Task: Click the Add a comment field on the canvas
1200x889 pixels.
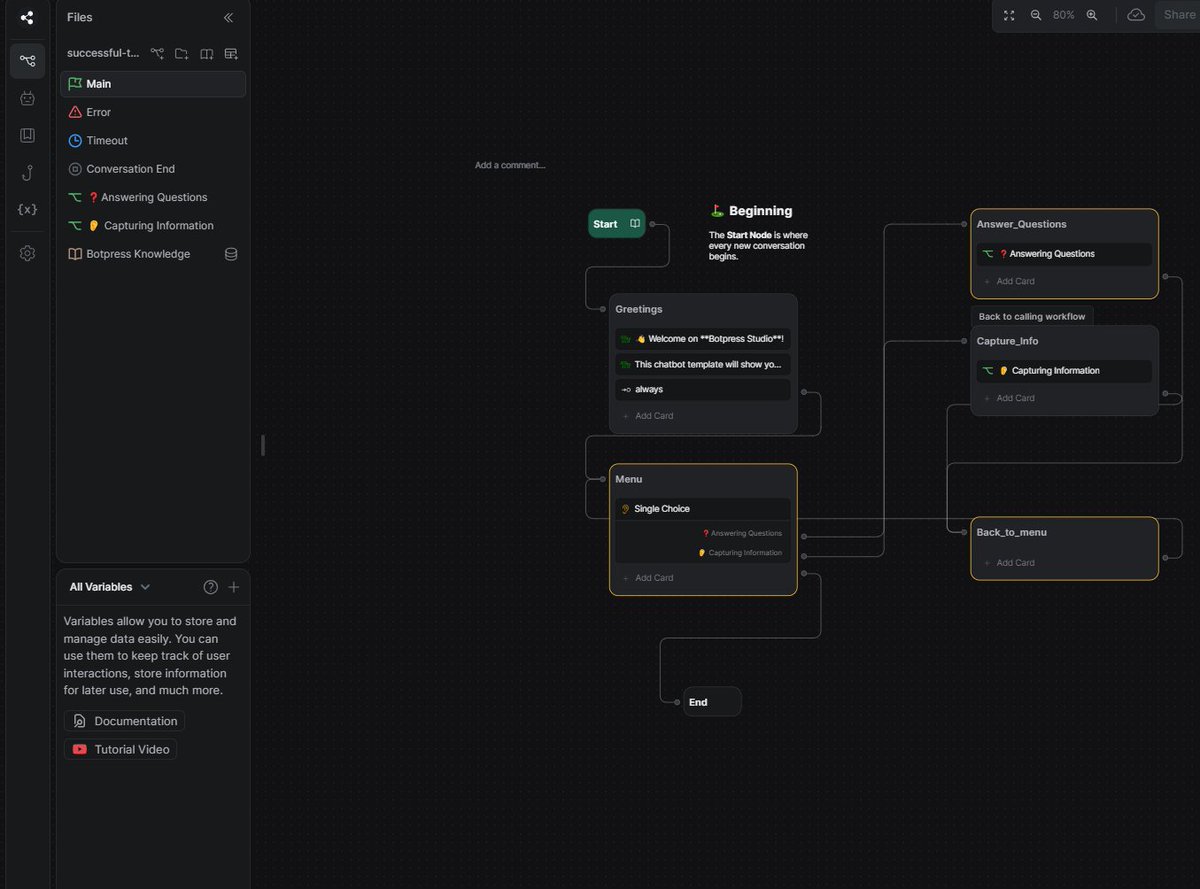Action: click(510, 165)
